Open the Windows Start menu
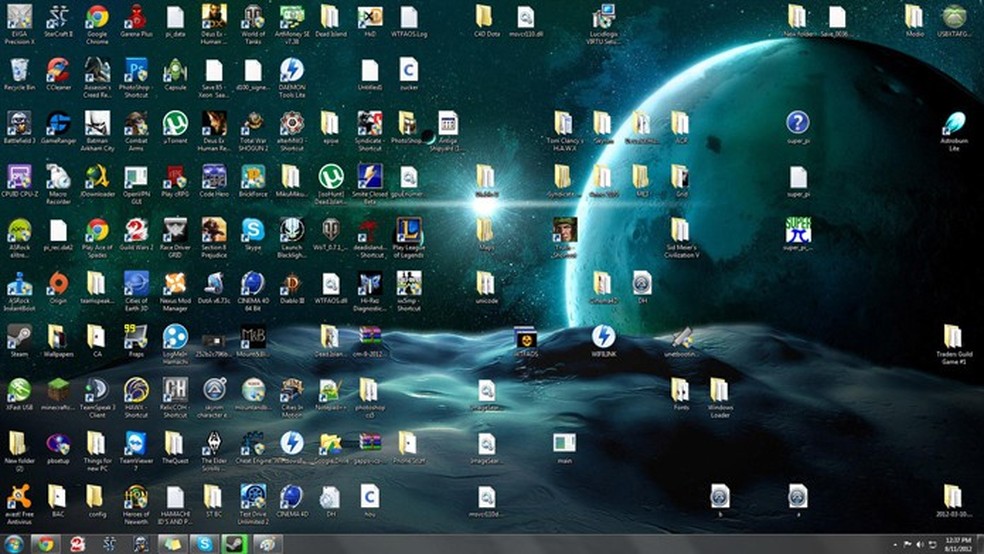984x554 pixels. 14,543
